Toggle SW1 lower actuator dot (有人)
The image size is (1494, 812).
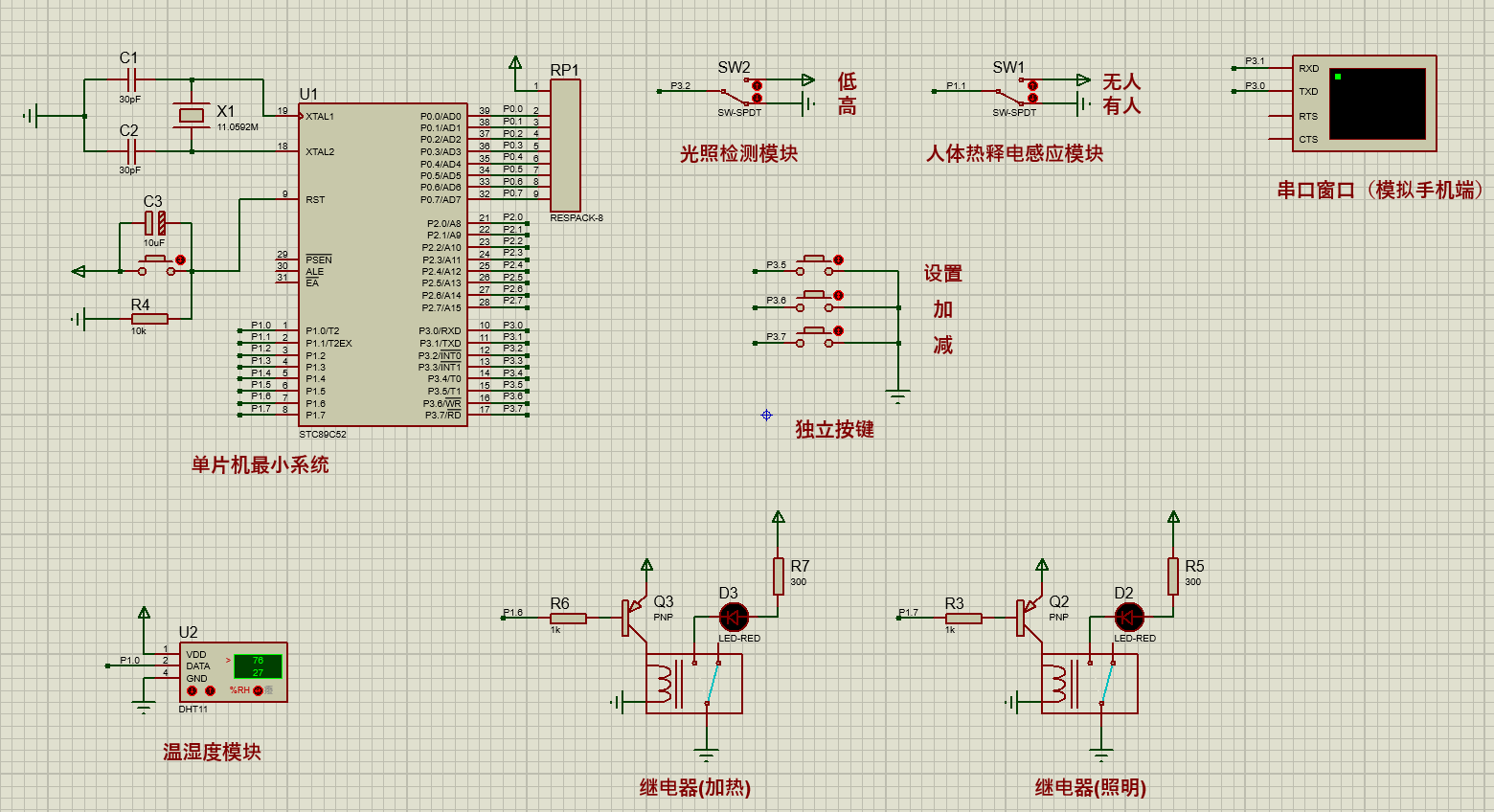point(1032,98)
